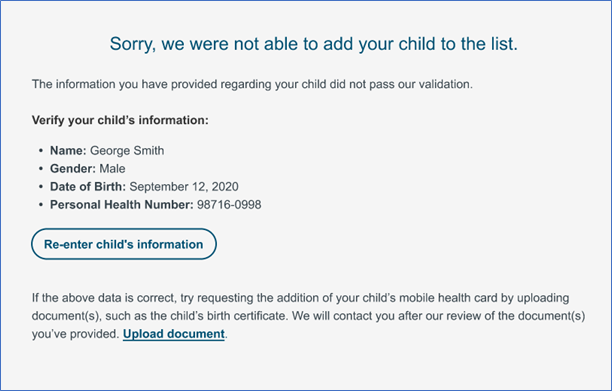
Task: Click the bold Name: label
Action: pos(68,151)
